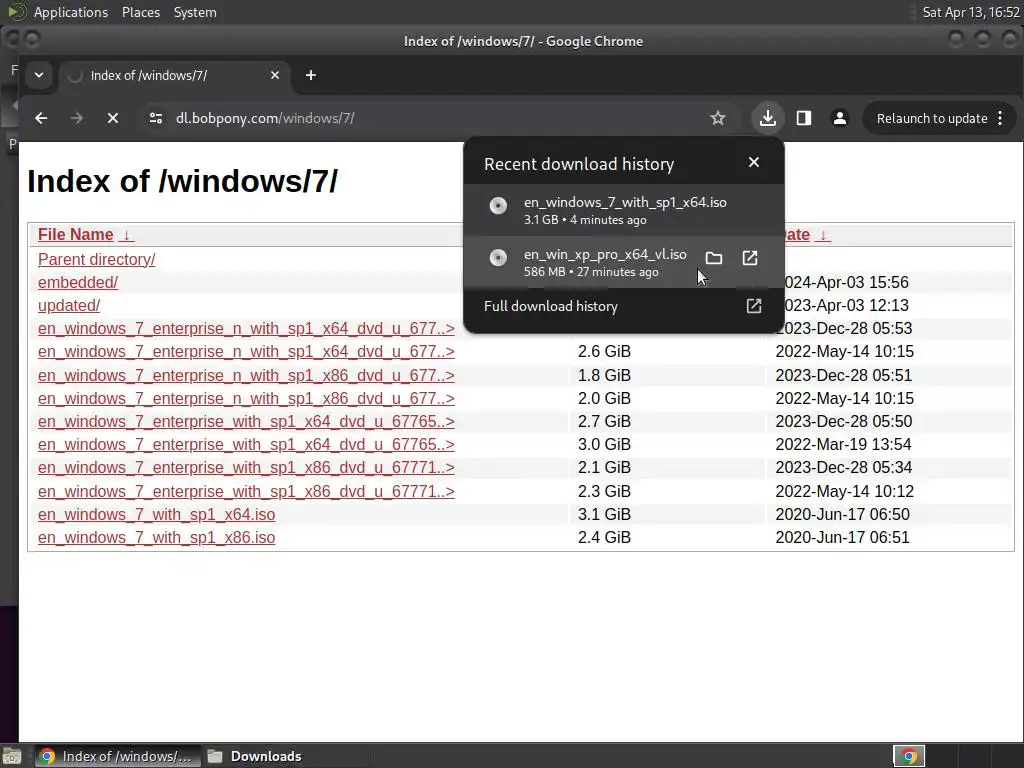Select Chrome window in bottom taskbar
Image resolution: width=1024 pixels, height=768 pixels.
116,756
